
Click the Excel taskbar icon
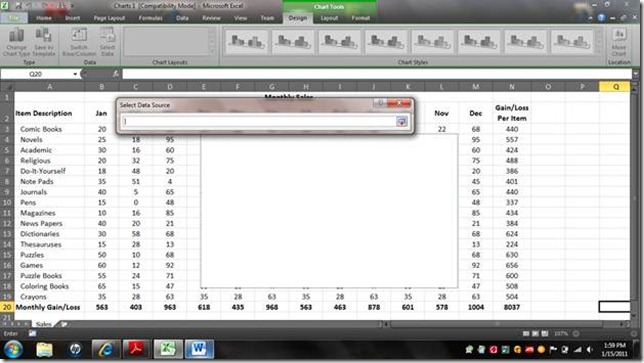tap(168, 349)
